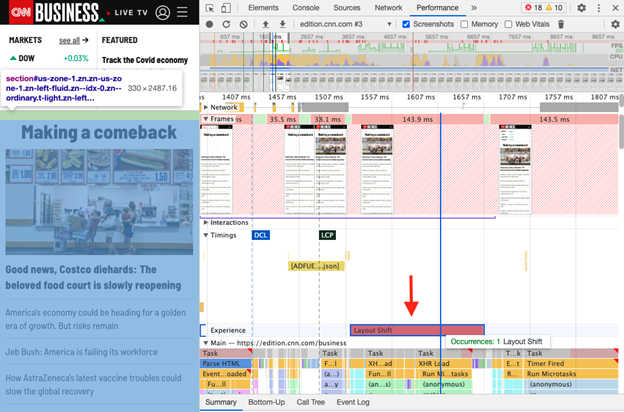Toggle the Screenshots checkbox
Viewport: 624px width, 412px height.
405,24
